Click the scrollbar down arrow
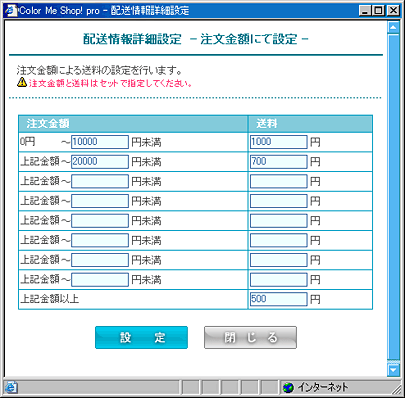Screen dimensions: 405x398 pyautogui.click(x=394, y=370)
